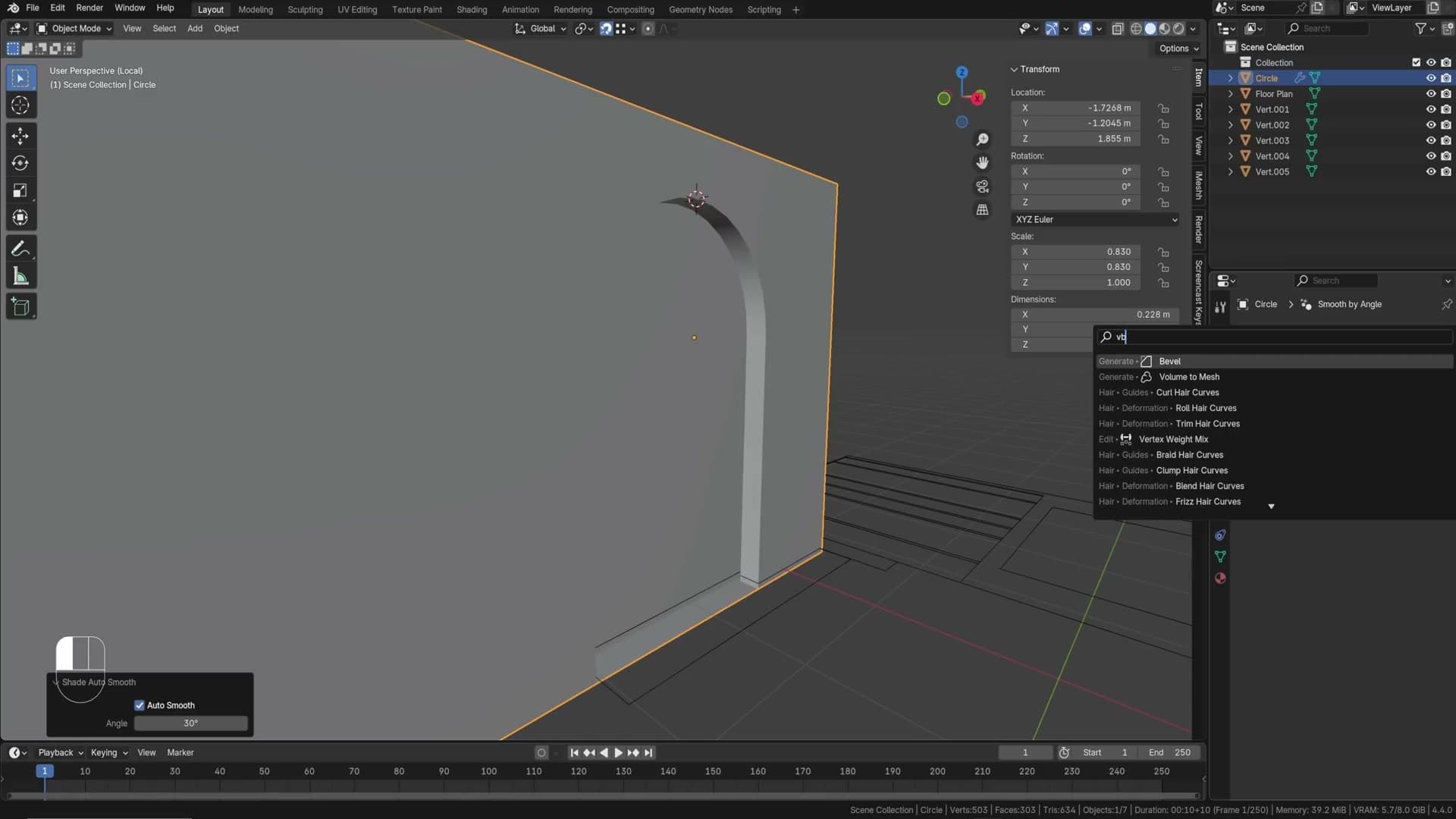1456x819 pixels.
Task: Open the Render menu
Action: click(x=89, y=8)
